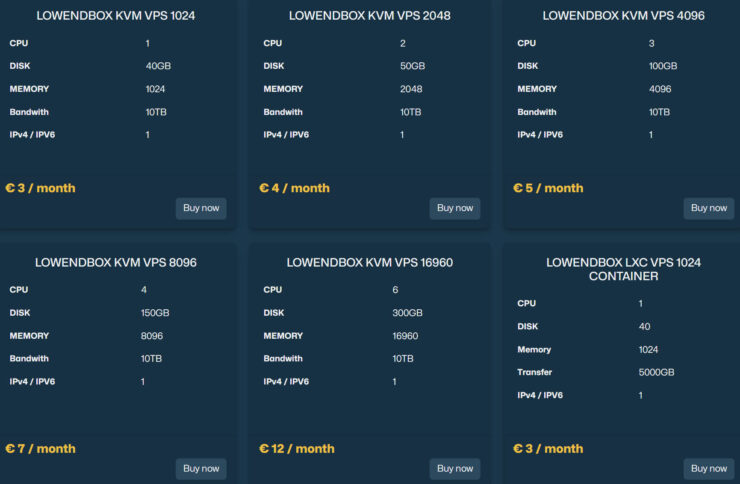Click the 2048 memory value

(411, 89)
